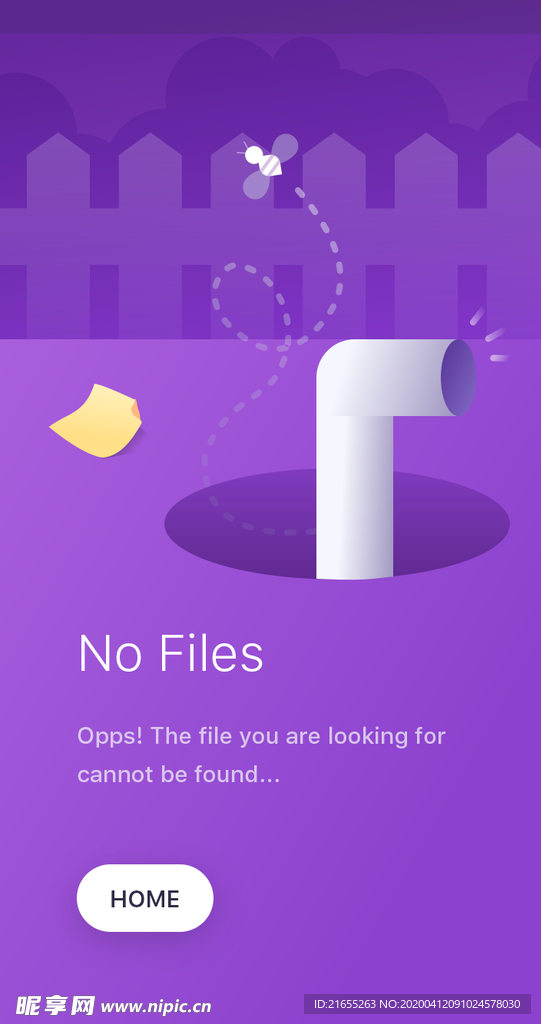The height and width of the screenshot is (1024, 541).
Task: Tap the "Opps! The file you are looking for" message
Action: (261, 736)
